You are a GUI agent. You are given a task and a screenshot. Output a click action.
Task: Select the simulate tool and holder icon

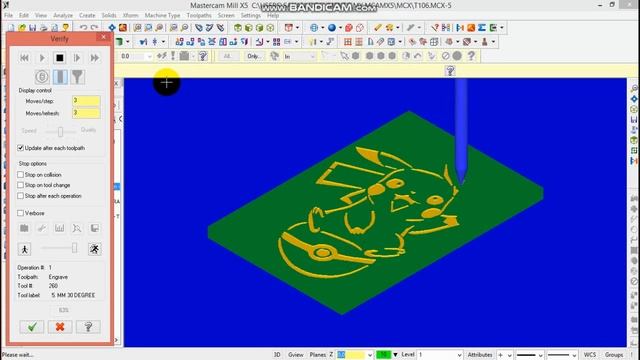[78, 77]
